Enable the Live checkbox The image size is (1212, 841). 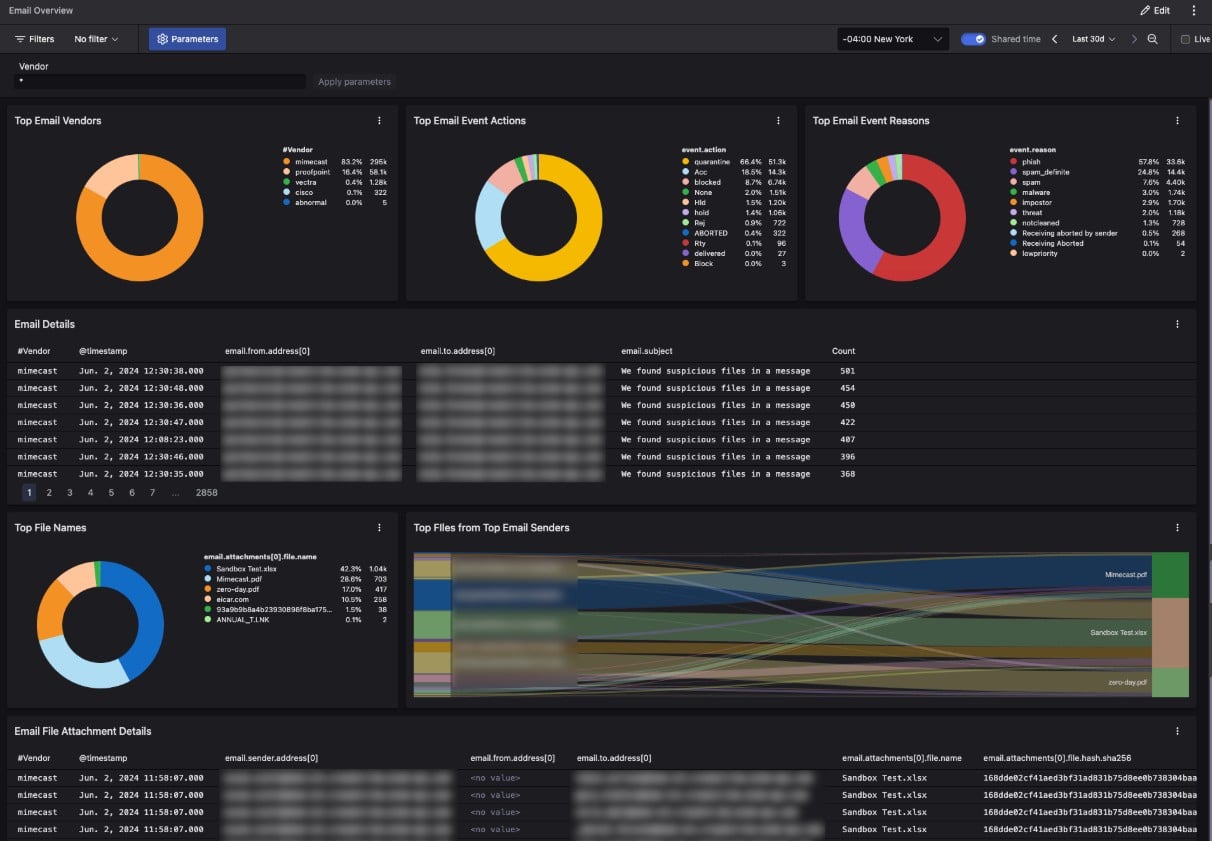1185,39
